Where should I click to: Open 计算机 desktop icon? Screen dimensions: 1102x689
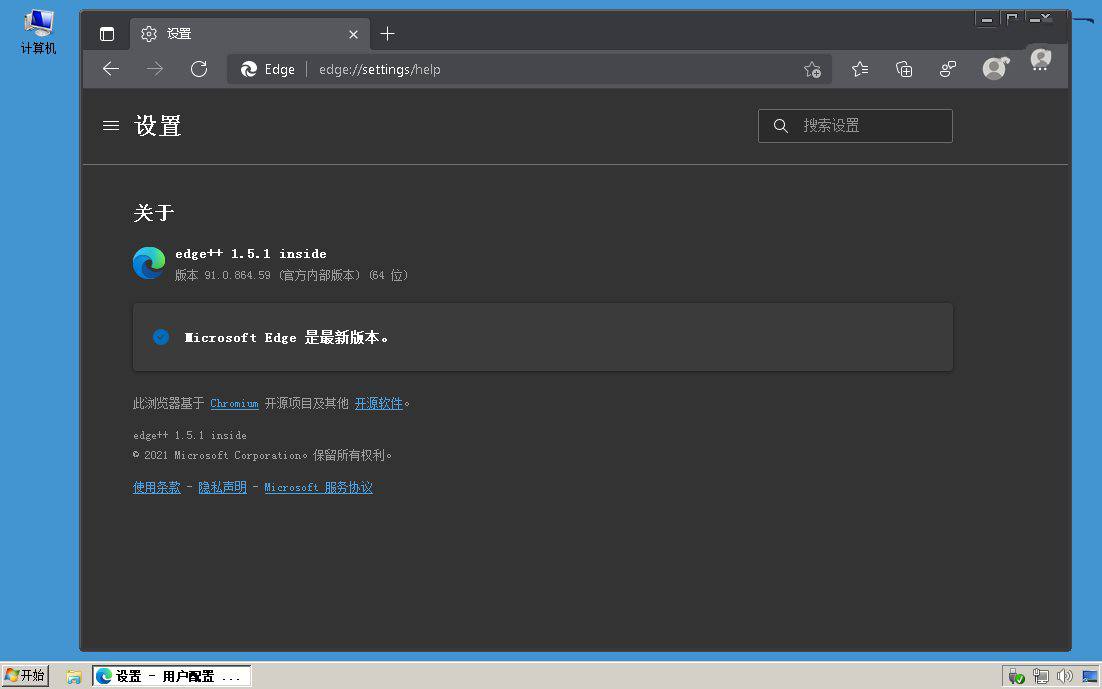pos(39,32)
